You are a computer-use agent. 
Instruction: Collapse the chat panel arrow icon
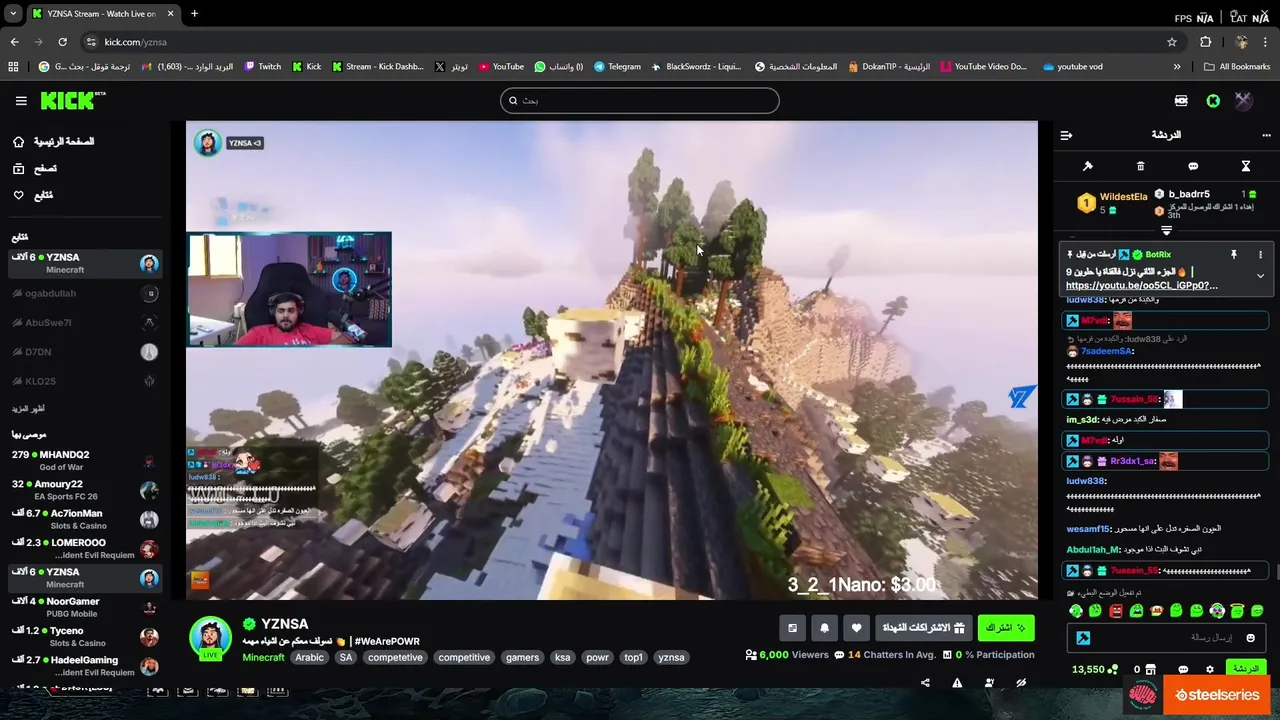[1066, 135]
